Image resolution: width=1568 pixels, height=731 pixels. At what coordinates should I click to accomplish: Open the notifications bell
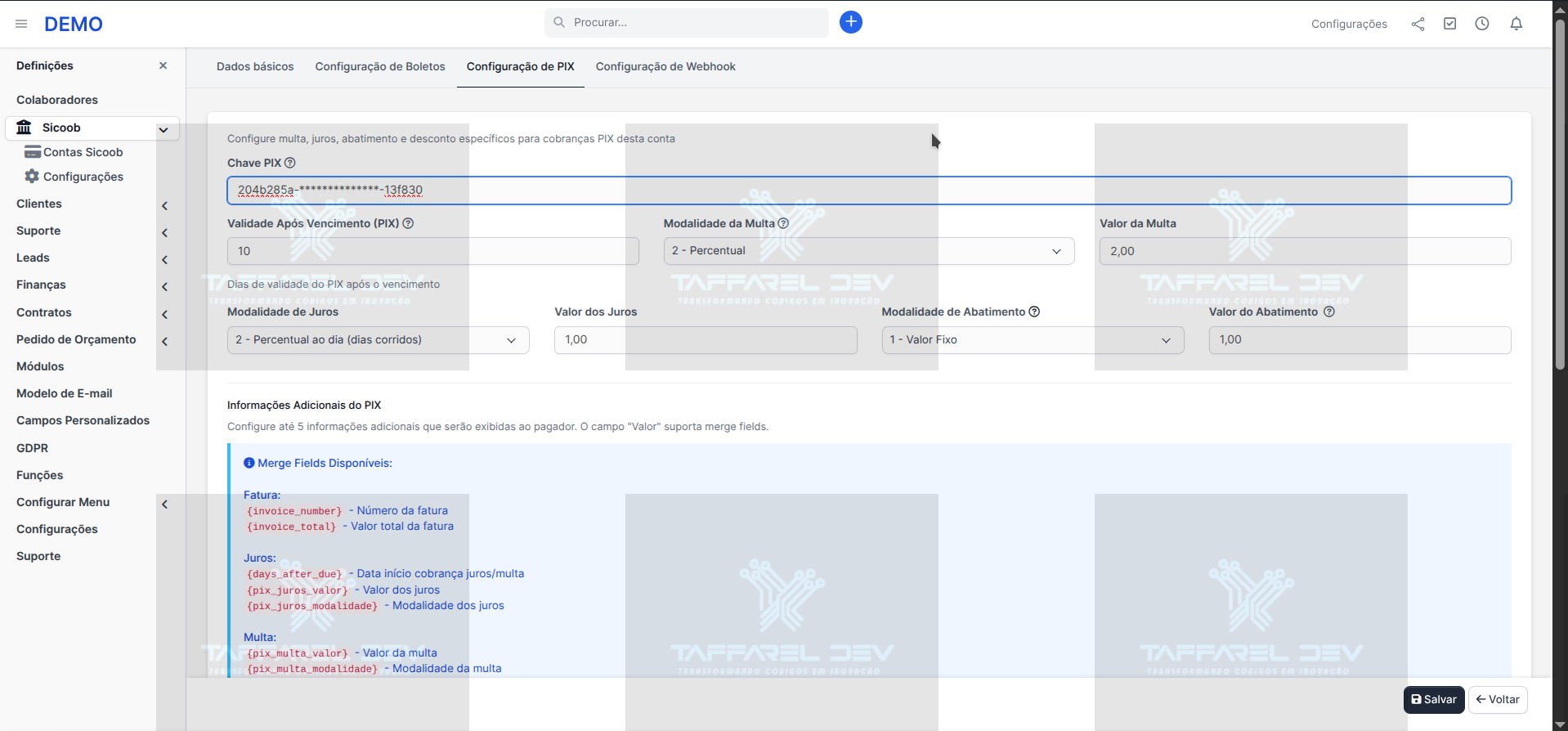tap(1516, 24)
